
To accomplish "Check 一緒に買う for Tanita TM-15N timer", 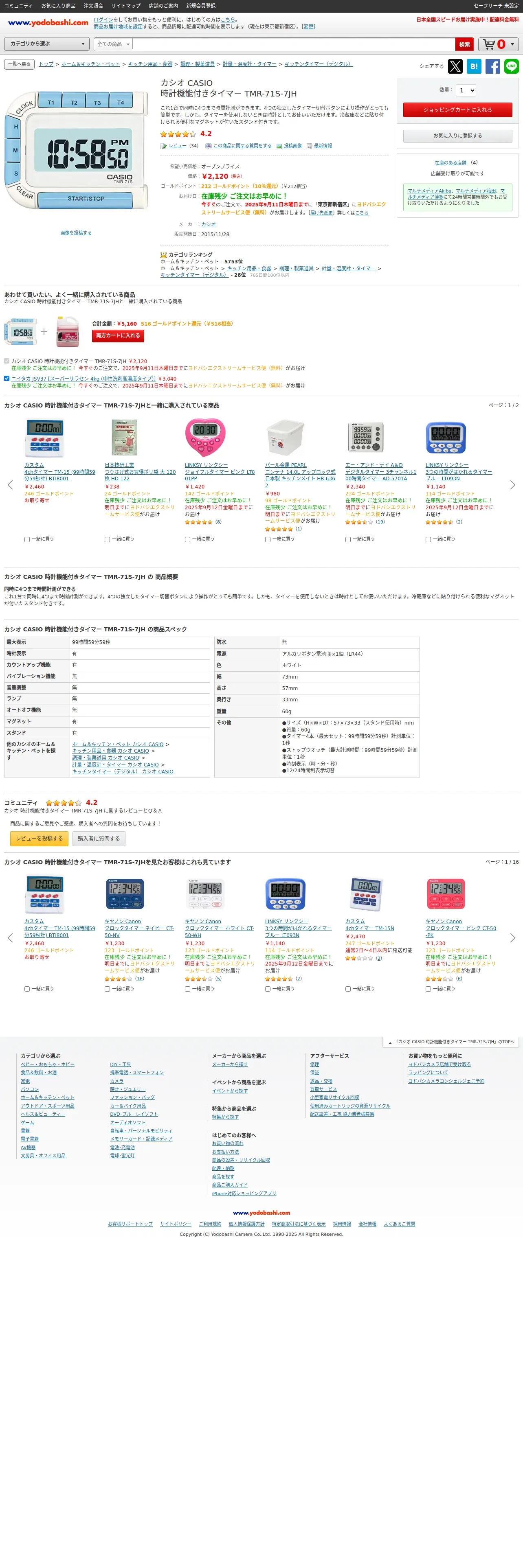I will coord(348,989).
